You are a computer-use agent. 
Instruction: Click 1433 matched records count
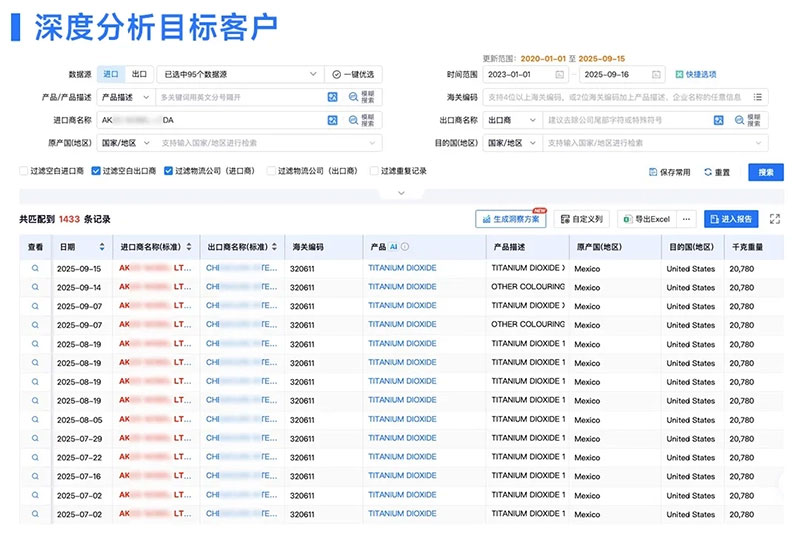(x=69, y=219)
